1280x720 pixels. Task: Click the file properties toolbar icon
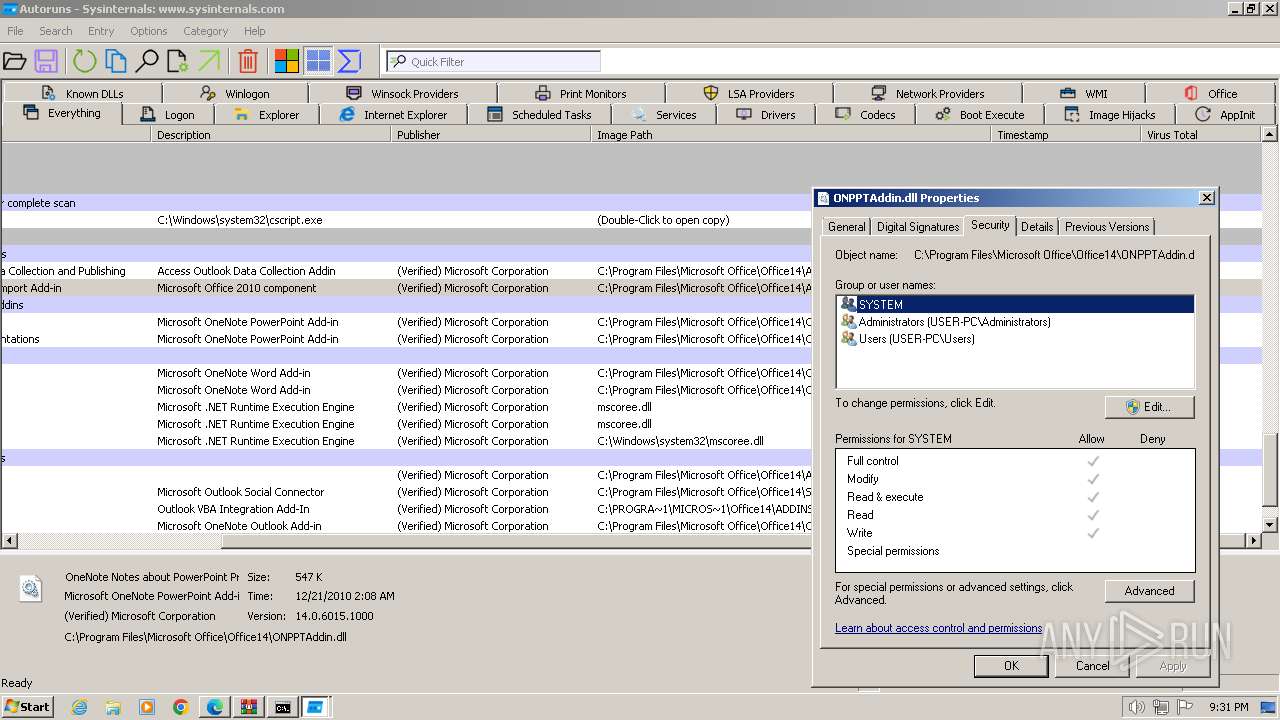(178, 61)
